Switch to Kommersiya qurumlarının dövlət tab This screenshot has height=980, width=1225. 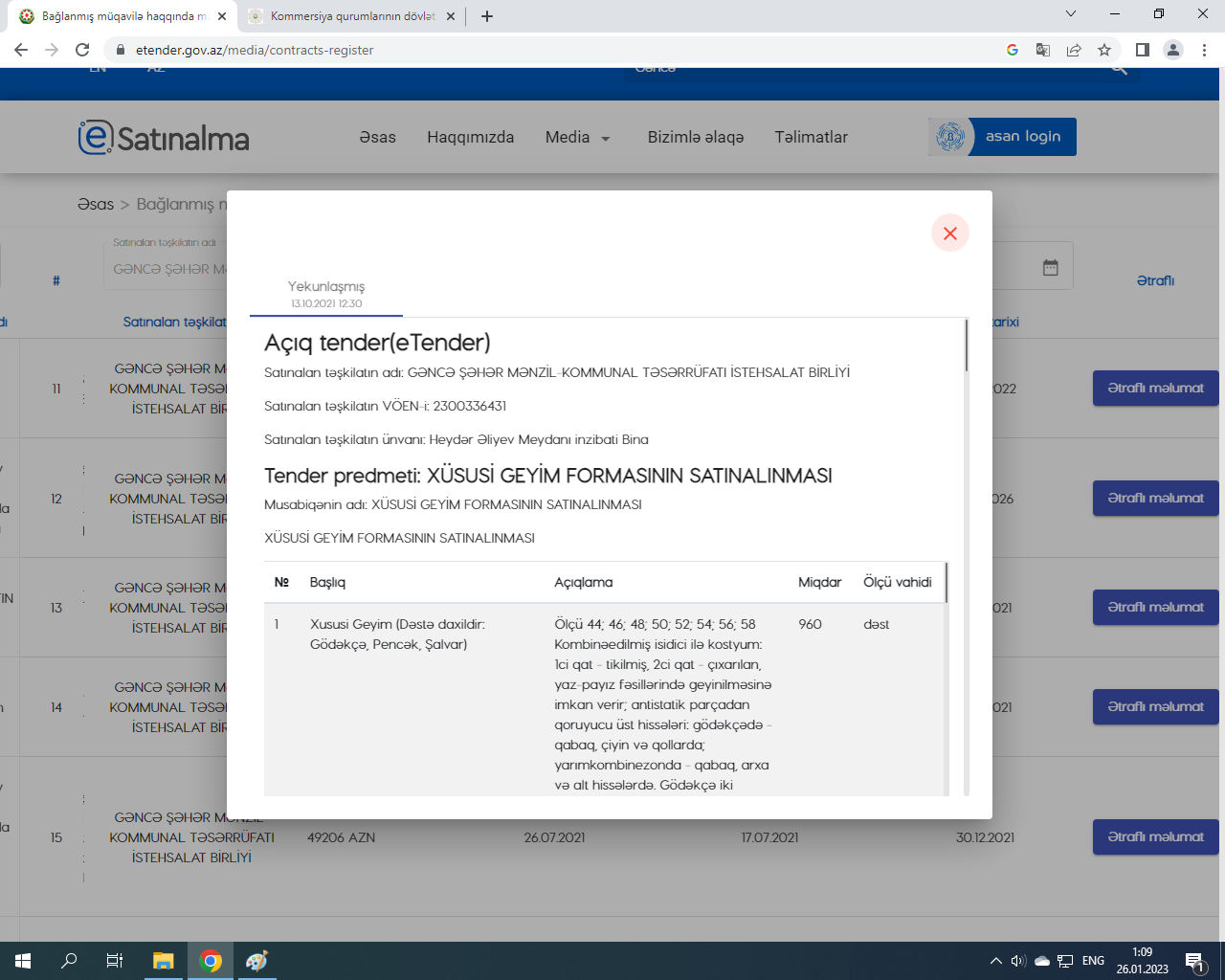(351, 16)
